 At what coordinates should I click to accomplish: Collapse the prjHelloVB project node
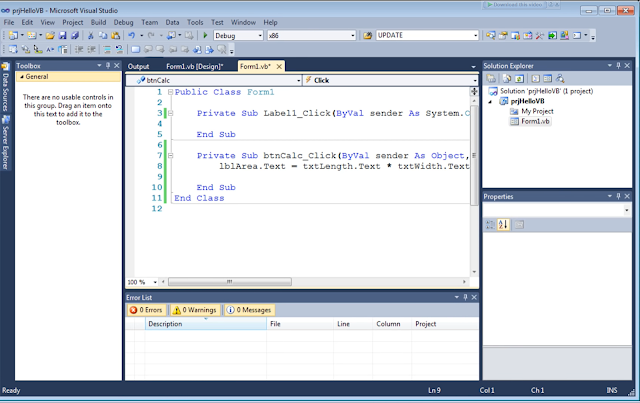click(x=490, y=101)
